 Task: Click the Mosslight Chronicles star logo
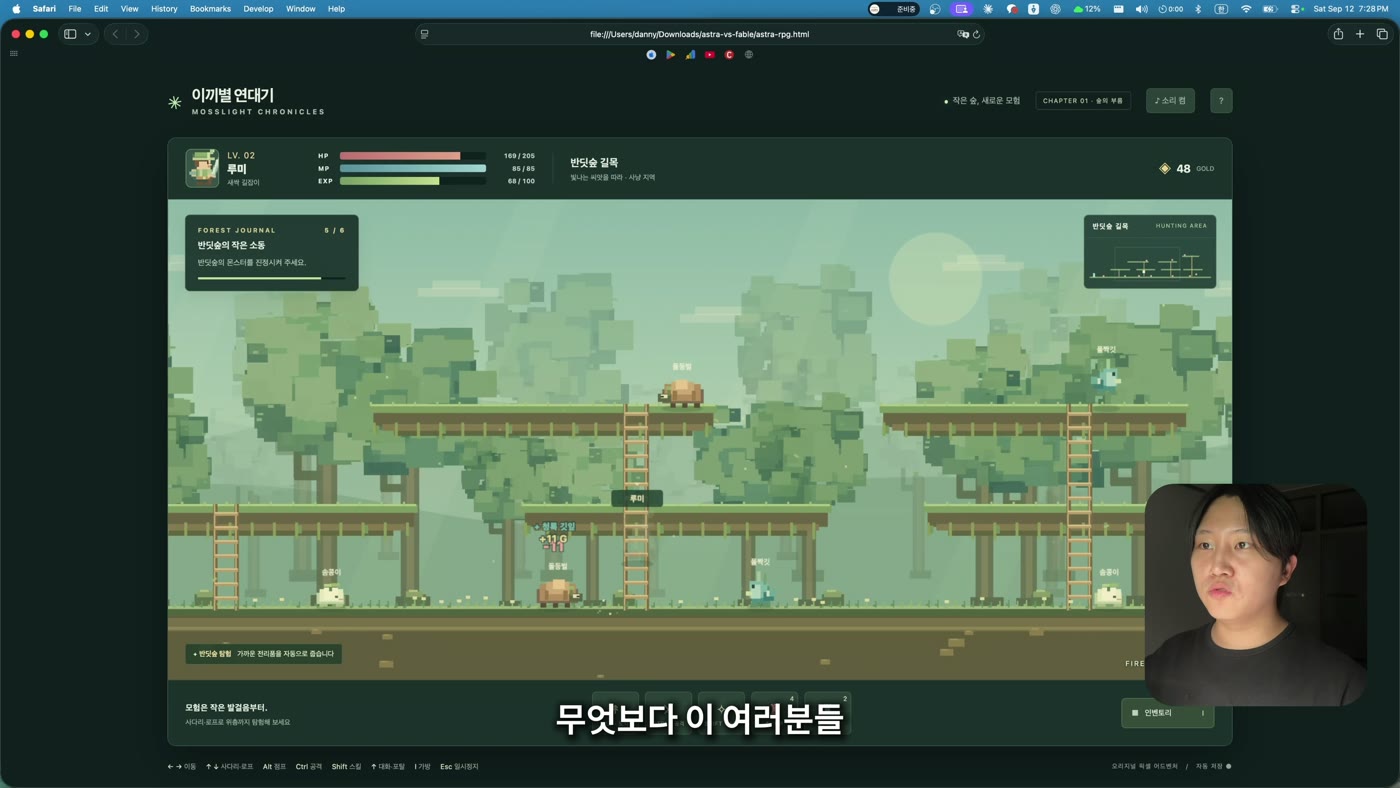click(x=175, y=102)
